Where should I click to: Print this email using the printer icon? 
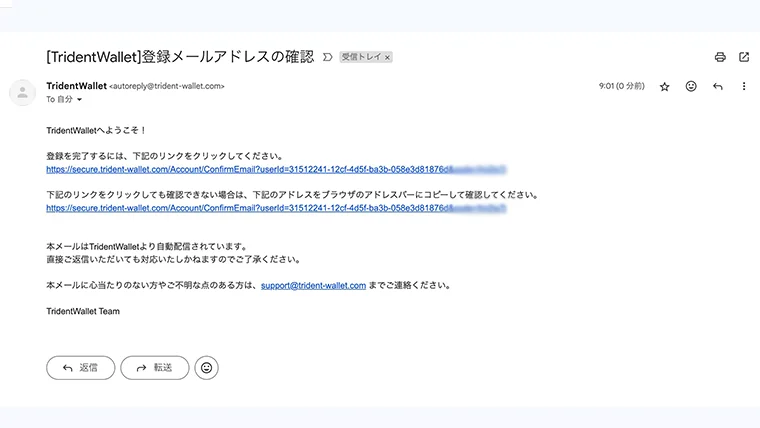pyautogui.click(x=720, y=57)
